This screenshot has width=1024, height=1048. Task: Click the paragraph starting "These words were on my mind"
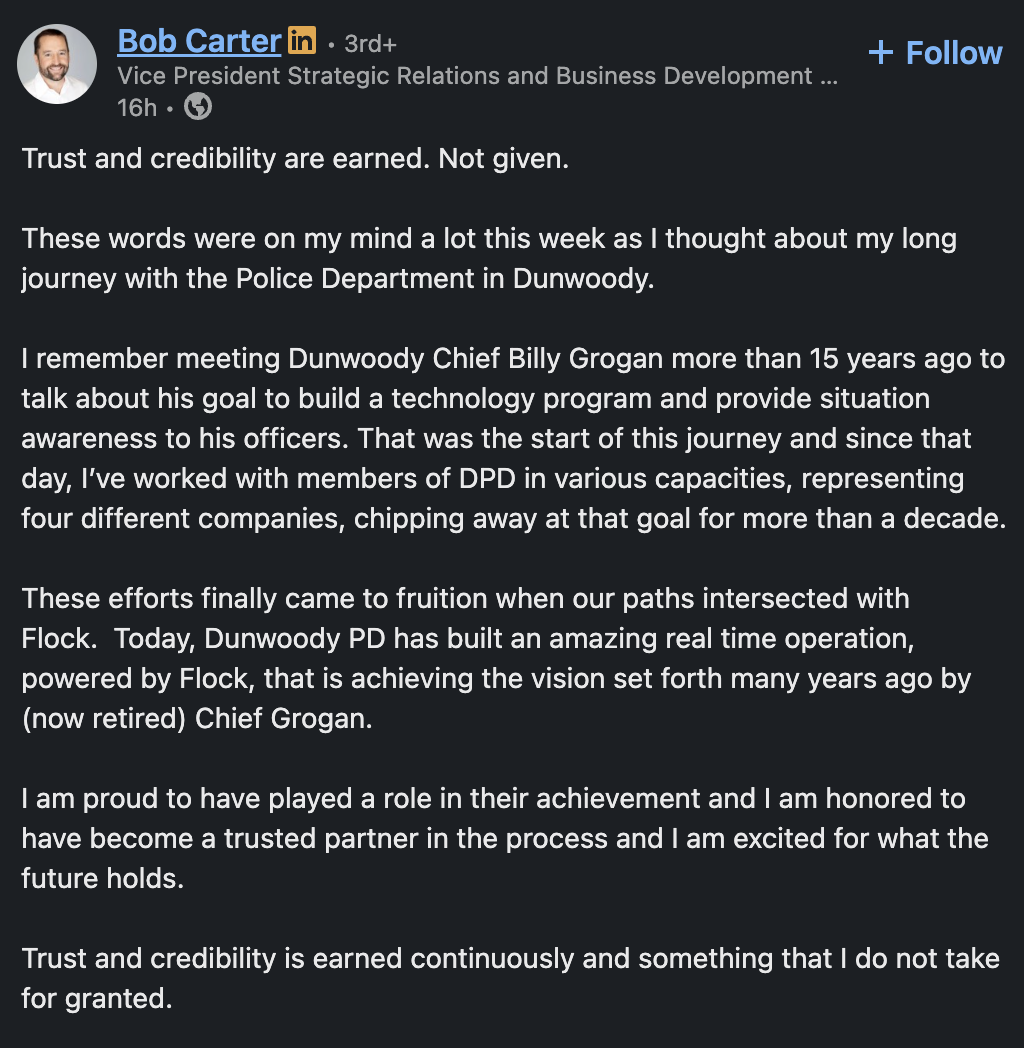(x=488, y=258)
